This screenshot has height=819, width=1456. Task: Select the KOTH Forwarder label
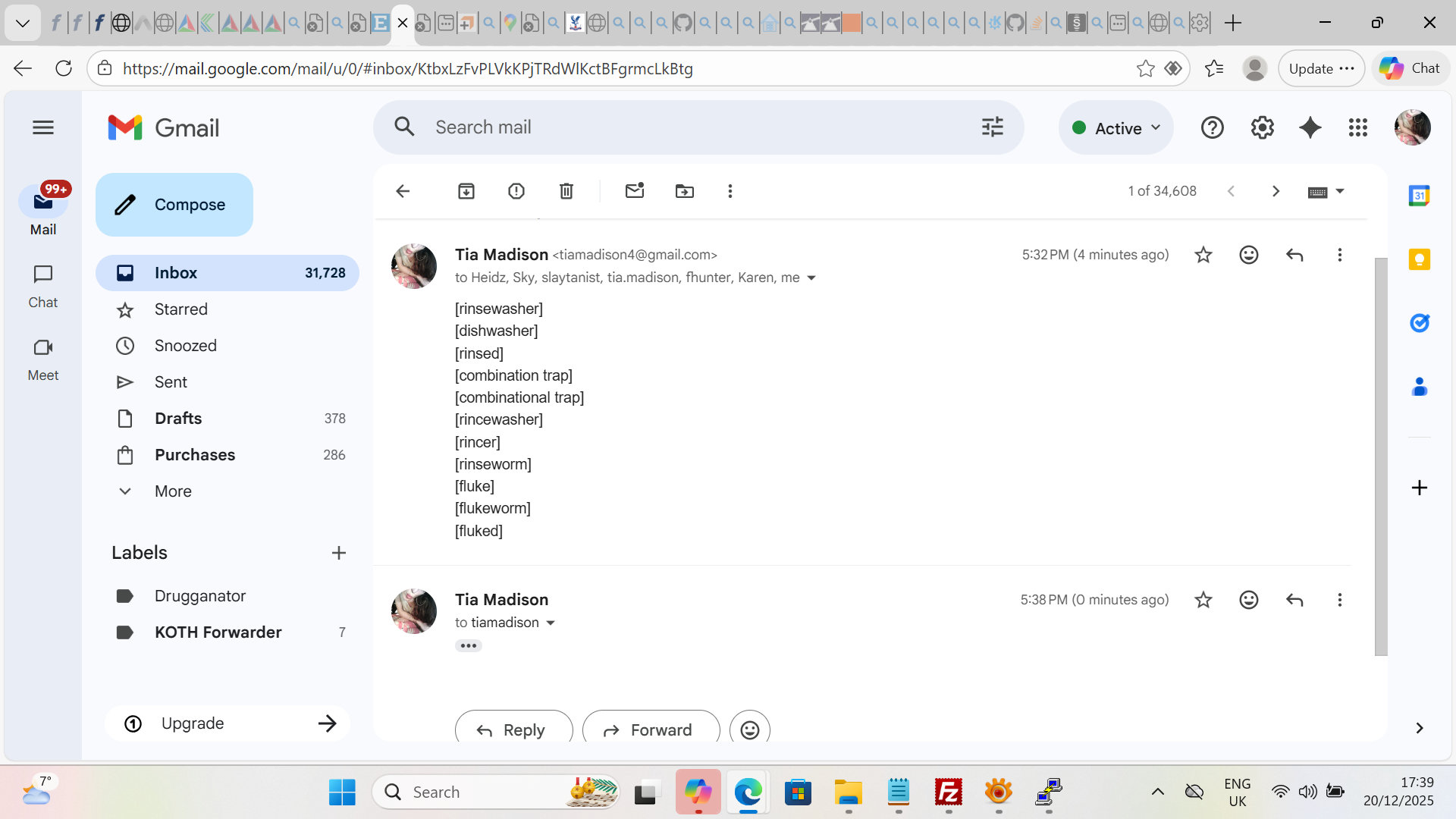point(218,632)
